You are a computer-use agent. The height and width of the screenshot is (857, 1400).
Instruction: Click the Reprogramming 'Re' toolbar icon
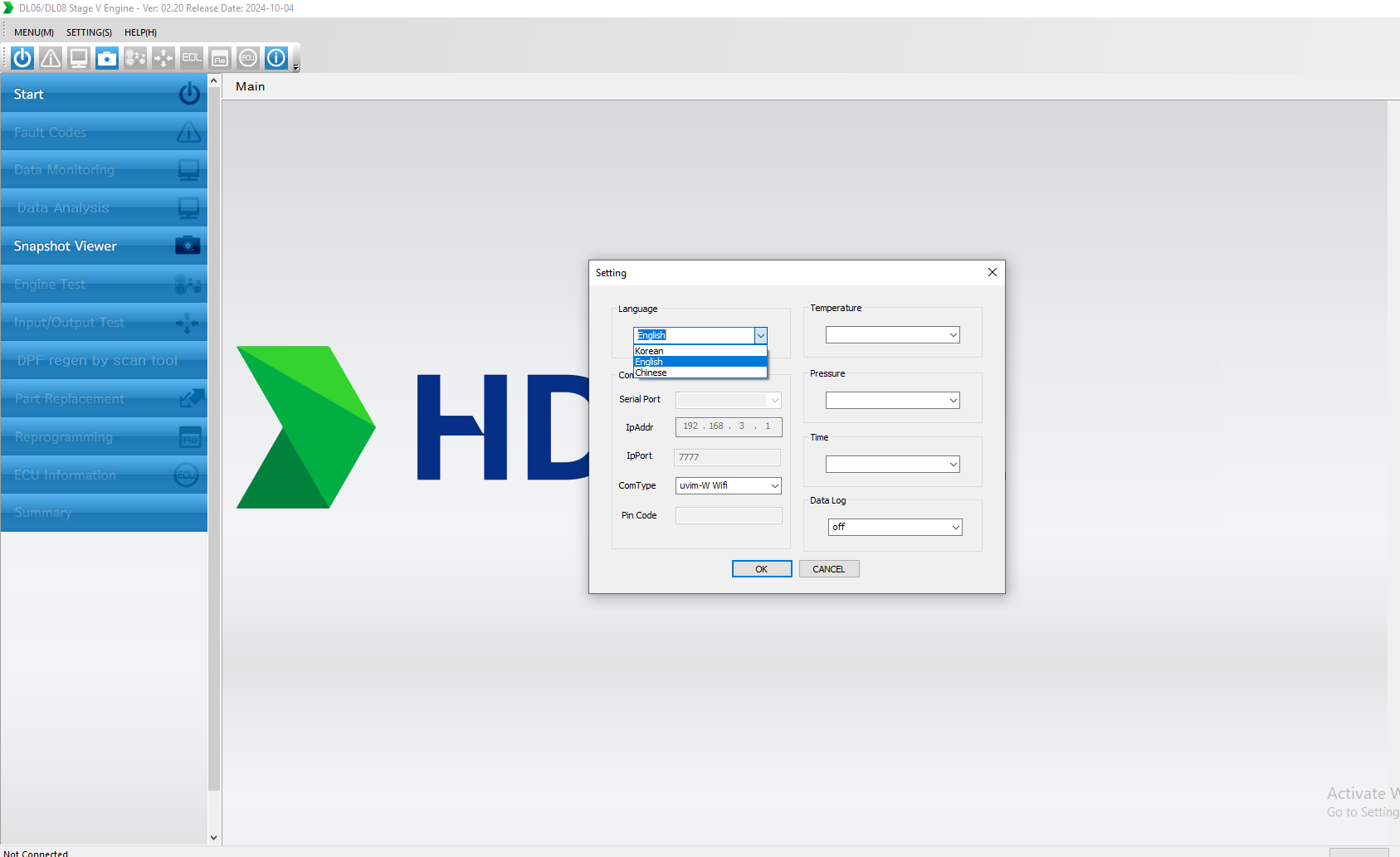point(220,58)
